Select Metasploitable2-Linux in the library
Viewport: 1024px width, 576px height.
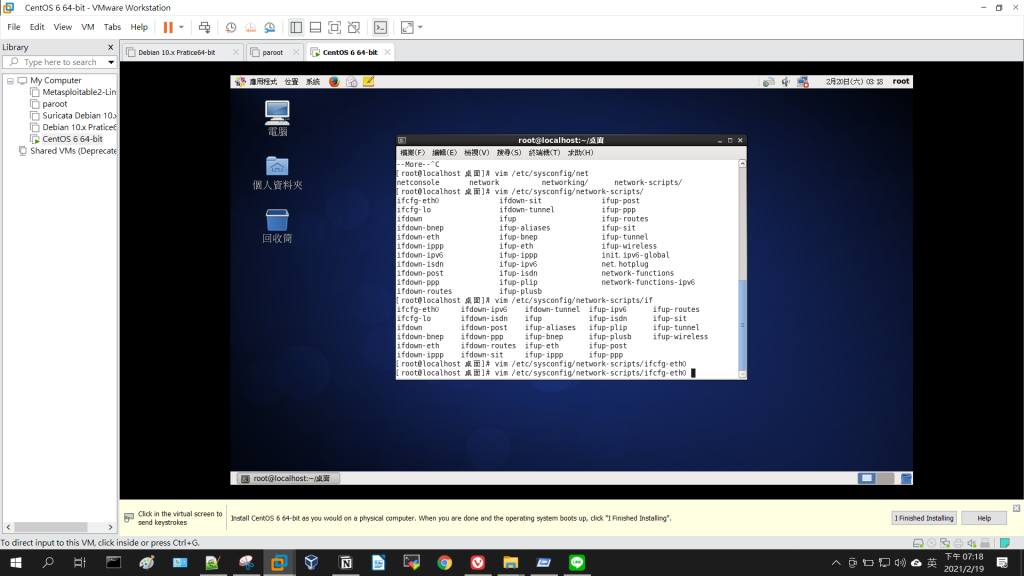coord(73,92)
